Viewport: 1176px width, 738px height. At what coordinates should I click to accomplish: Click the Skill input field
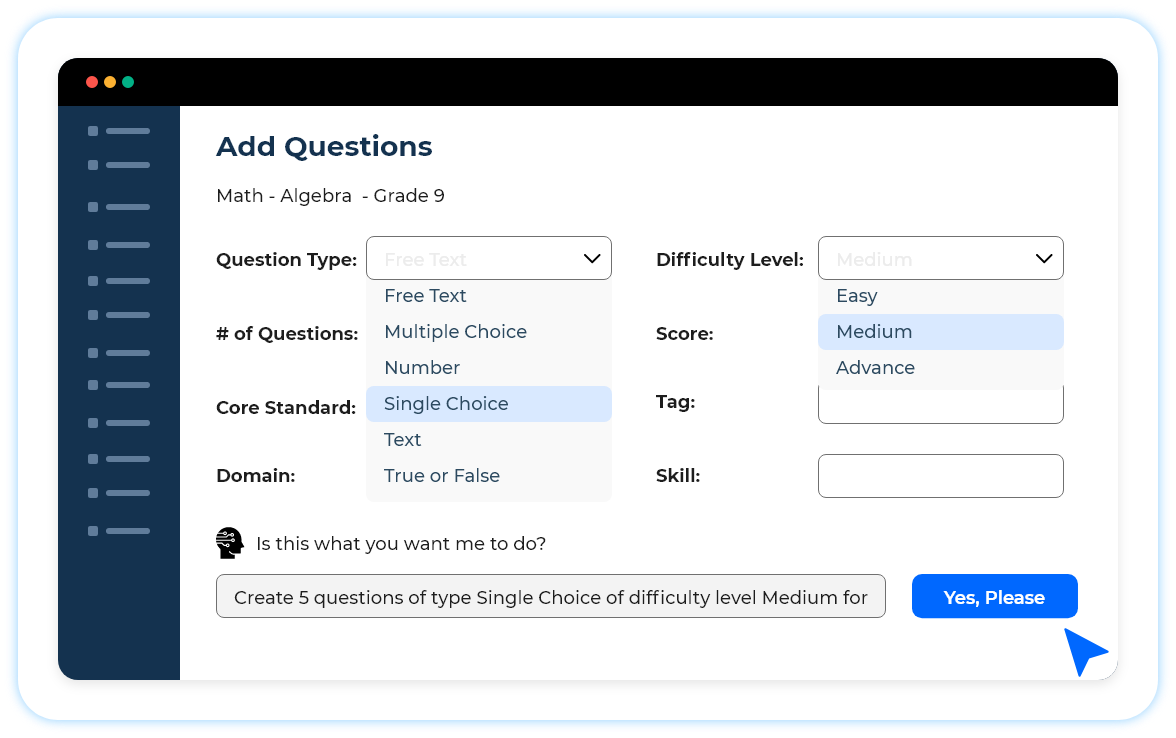click(x=940, y=476)
